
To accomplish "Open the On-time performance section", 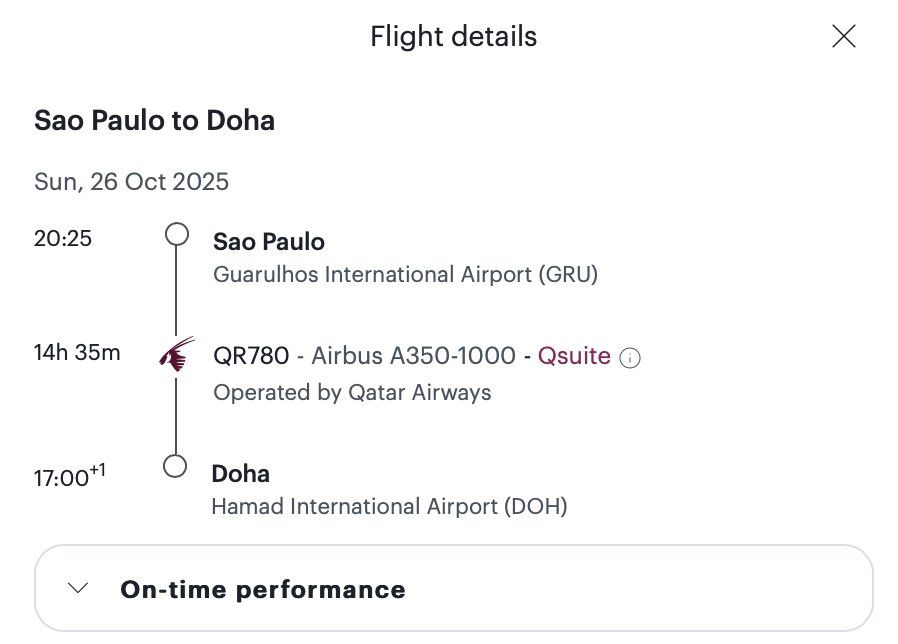I will click(x=454, y=588).
